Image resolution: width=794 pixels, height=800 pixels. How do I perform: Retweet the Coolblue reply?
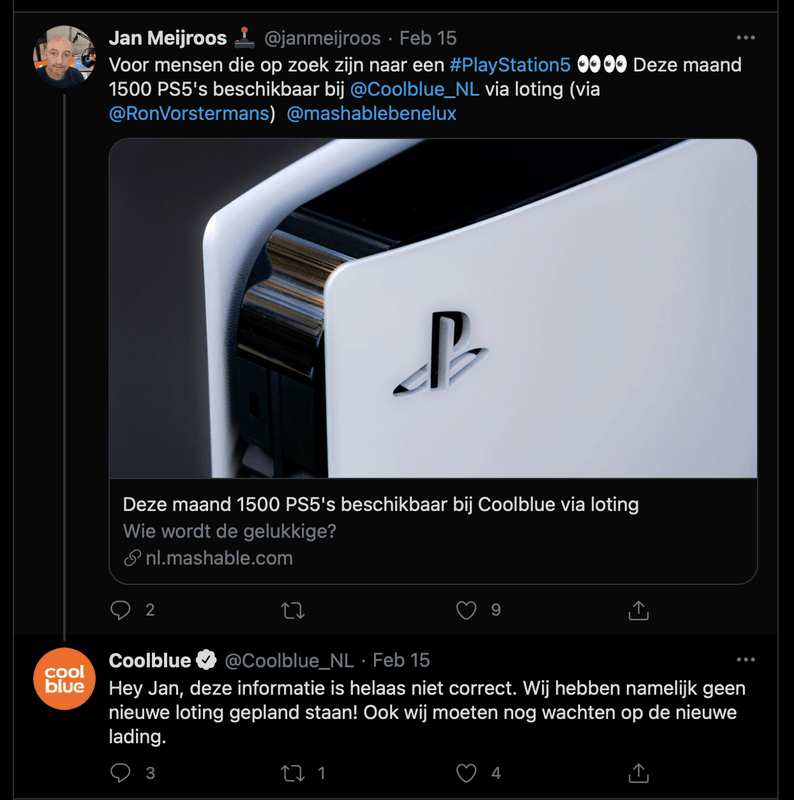[293, 773]
